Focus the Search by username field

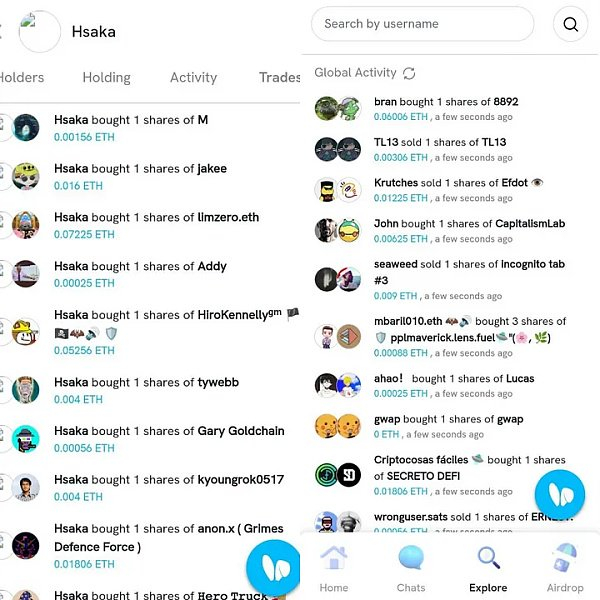pyautogui.click(x=422, y=24)
